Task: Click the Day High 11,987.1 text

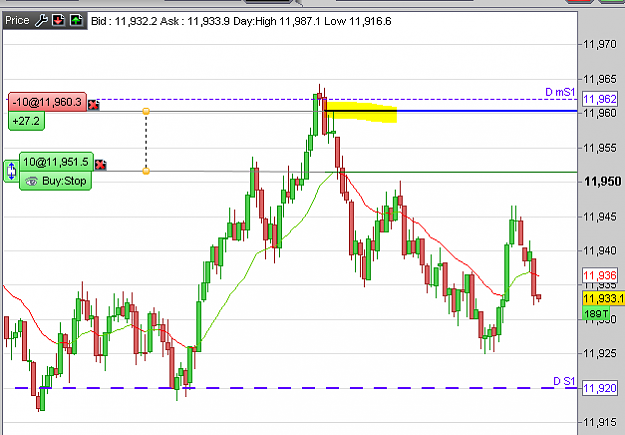Action: [x=277, y=21]
